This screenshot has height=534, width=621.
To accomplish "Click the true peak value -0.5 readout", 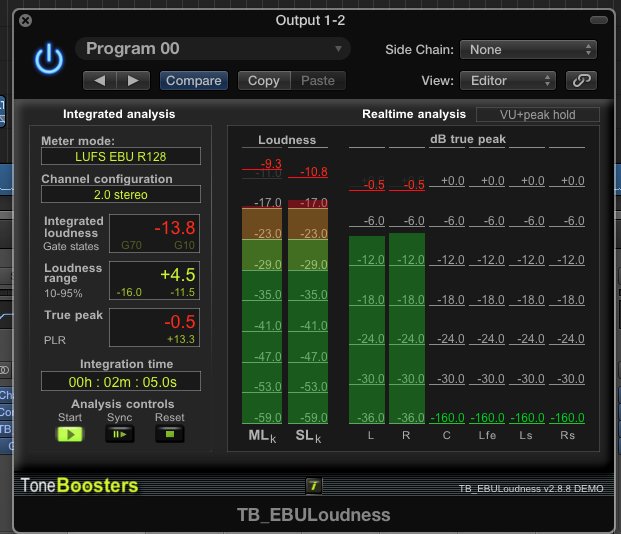I will tap(180, 322).
